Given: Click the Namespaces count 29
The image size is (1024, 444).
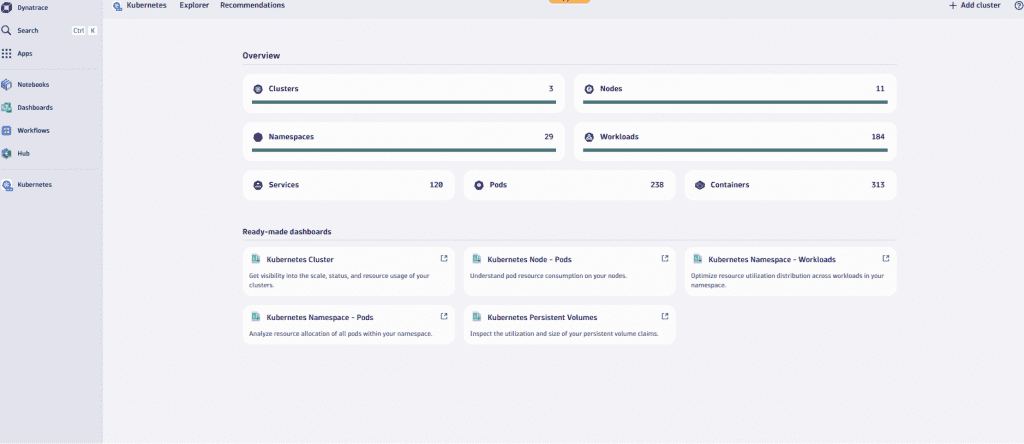Looking at the screenshot, I should click(549, 137).
